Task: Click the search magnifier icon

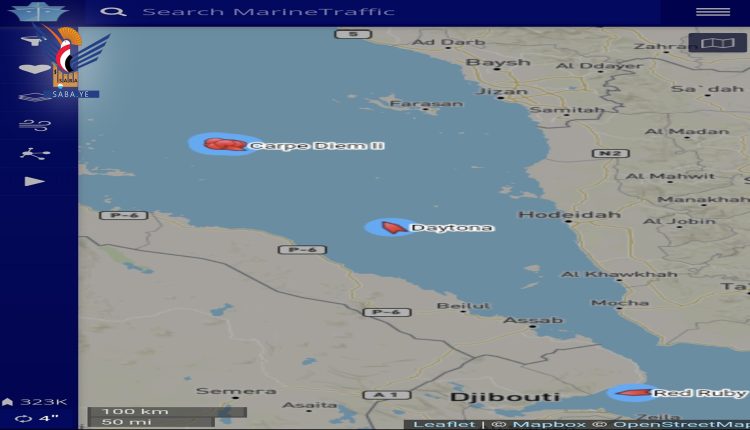Action: pyautogui.click(x=114, y=12)
